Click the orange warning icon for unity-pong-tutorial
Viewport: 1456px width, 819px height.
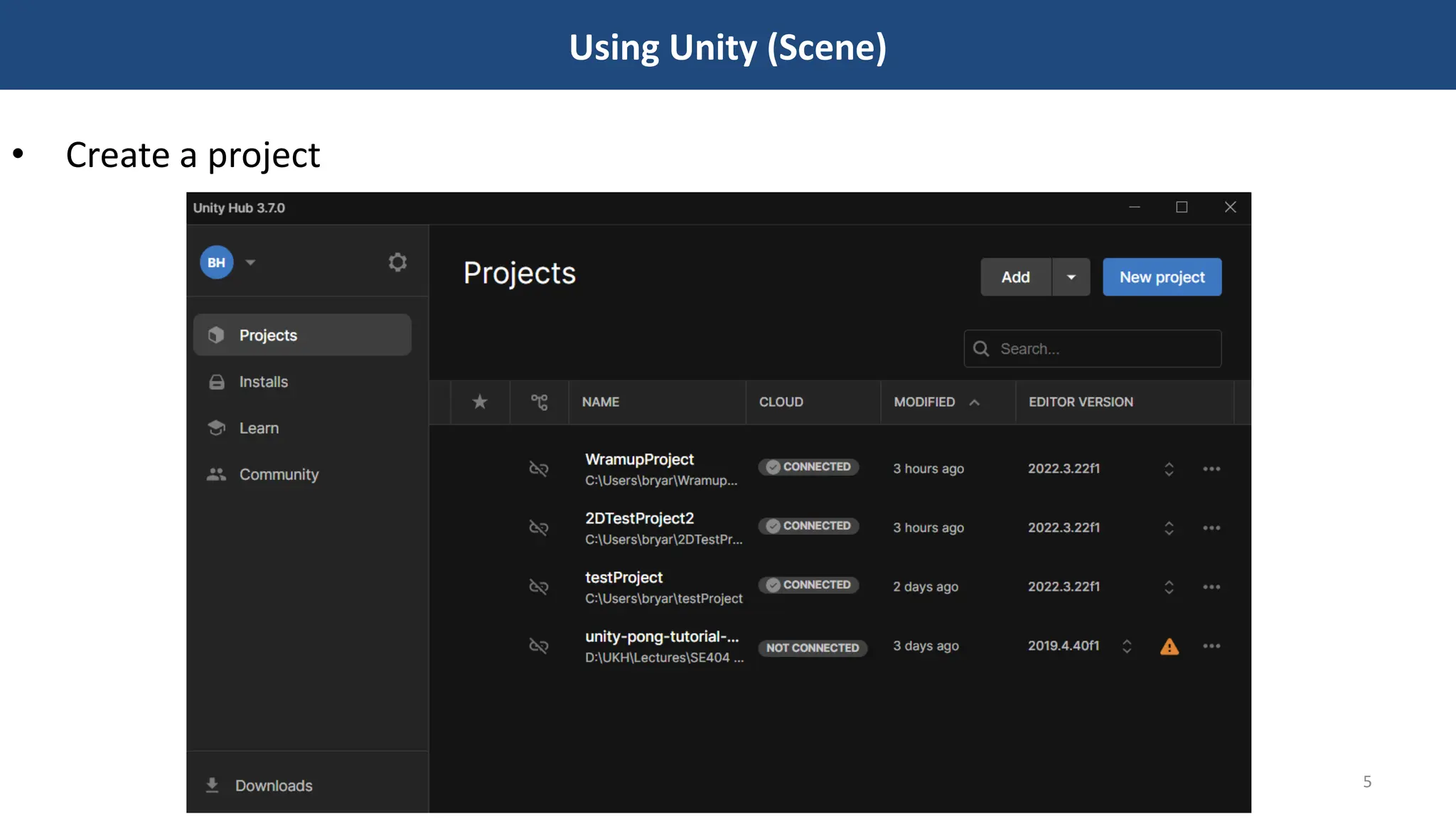click(1169, 646)
